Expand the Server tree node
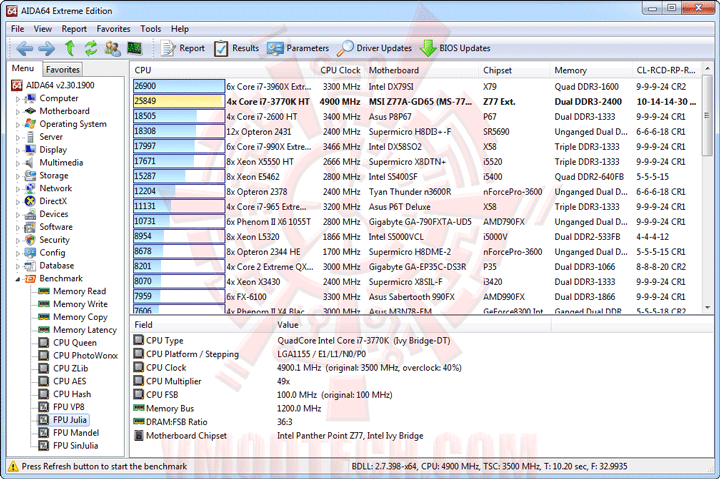 [x=17, y=137]
